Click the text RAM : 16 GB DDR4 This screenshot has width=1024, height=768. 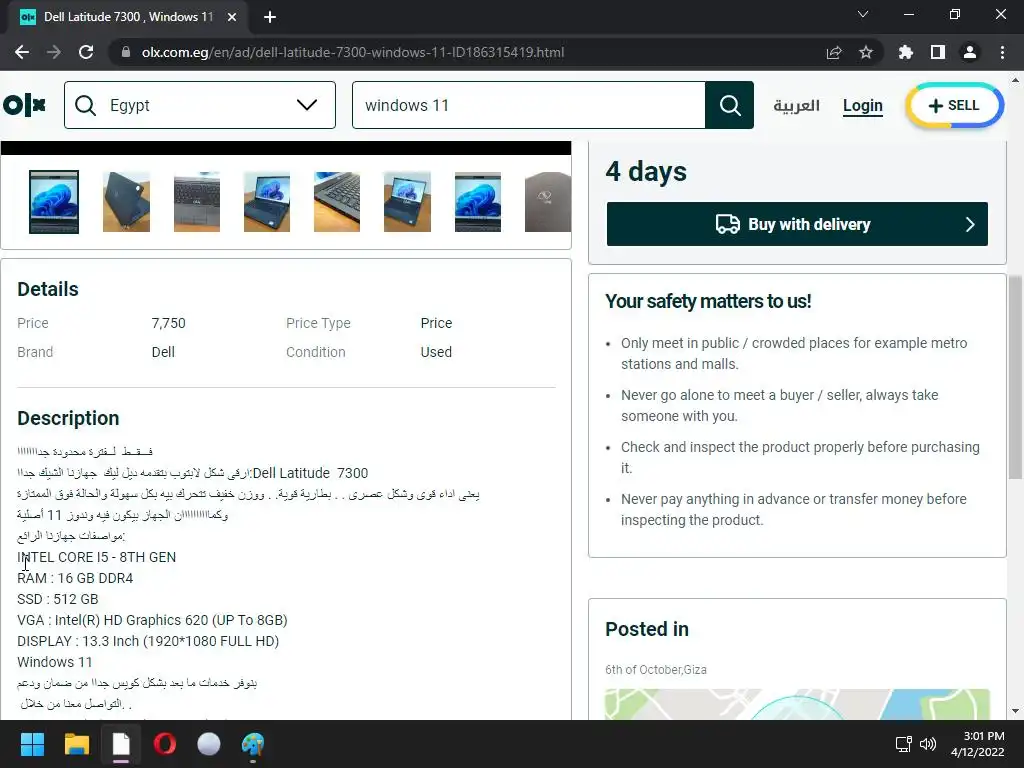tap(75, 578)
